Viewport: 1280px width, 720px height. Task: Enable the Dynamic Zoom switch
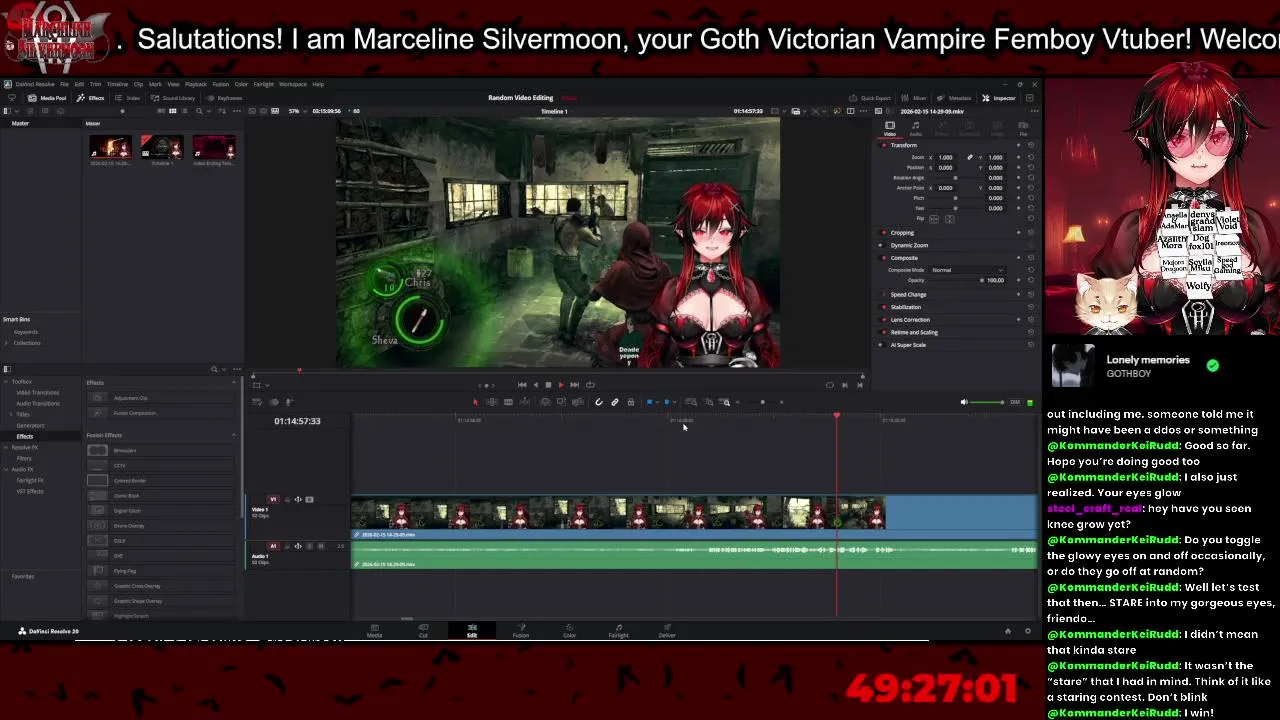[883, 245]
